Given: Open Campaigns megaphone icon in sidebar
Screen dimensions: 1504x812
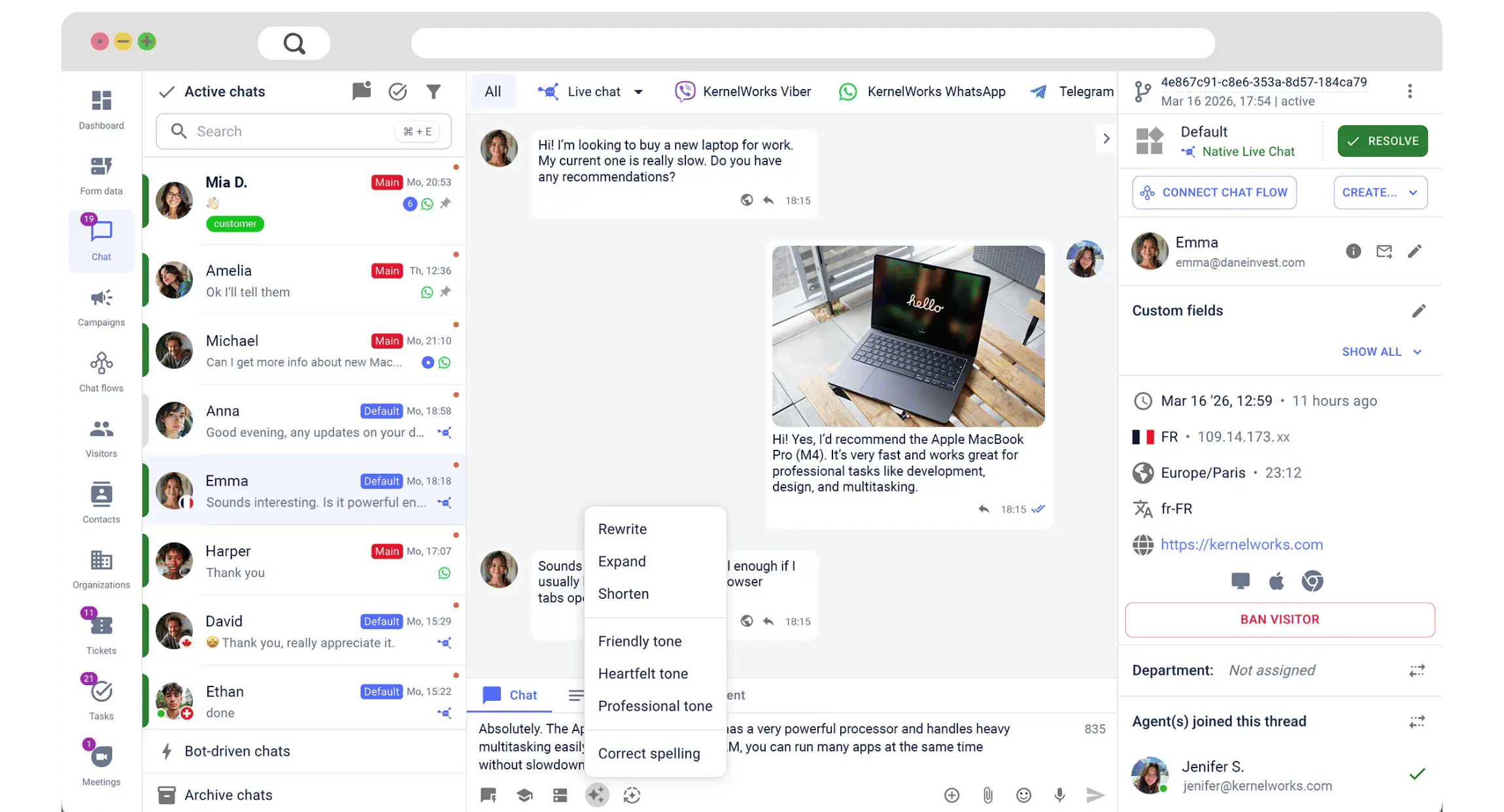Looking at the screenshot, I should (x=101, y=298).
